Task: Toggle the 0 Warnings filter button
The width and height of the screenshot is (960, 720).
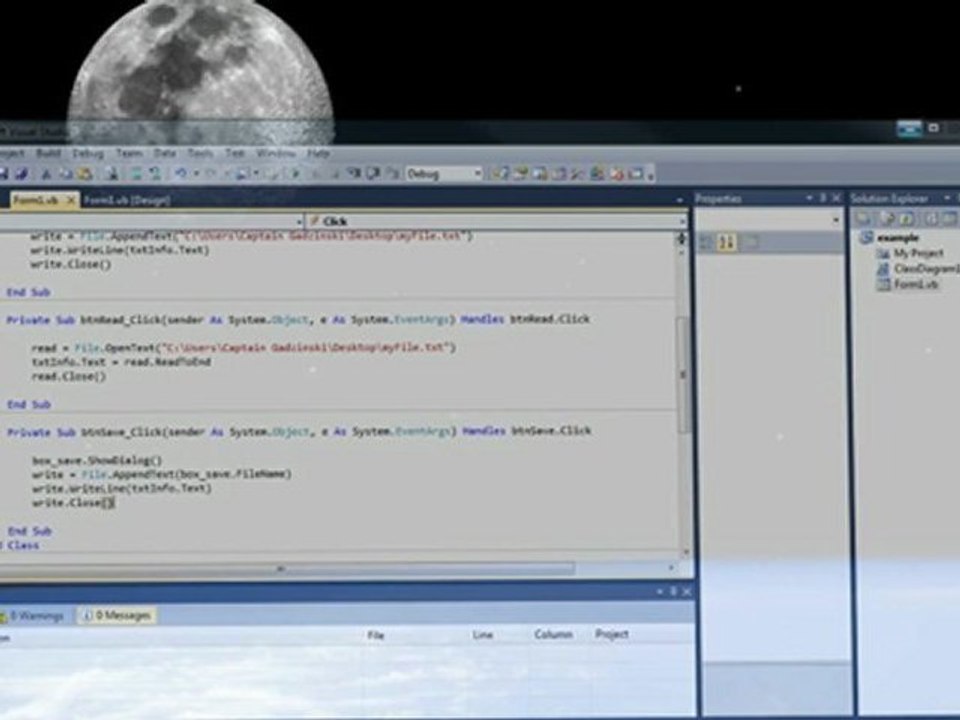Action: [32, 616]
